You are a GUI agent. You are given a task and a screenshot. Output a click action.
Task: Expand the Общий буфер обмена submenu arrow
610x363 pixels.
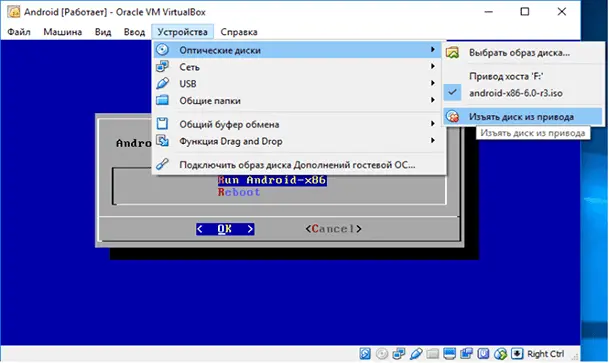[x=433, y=124]
